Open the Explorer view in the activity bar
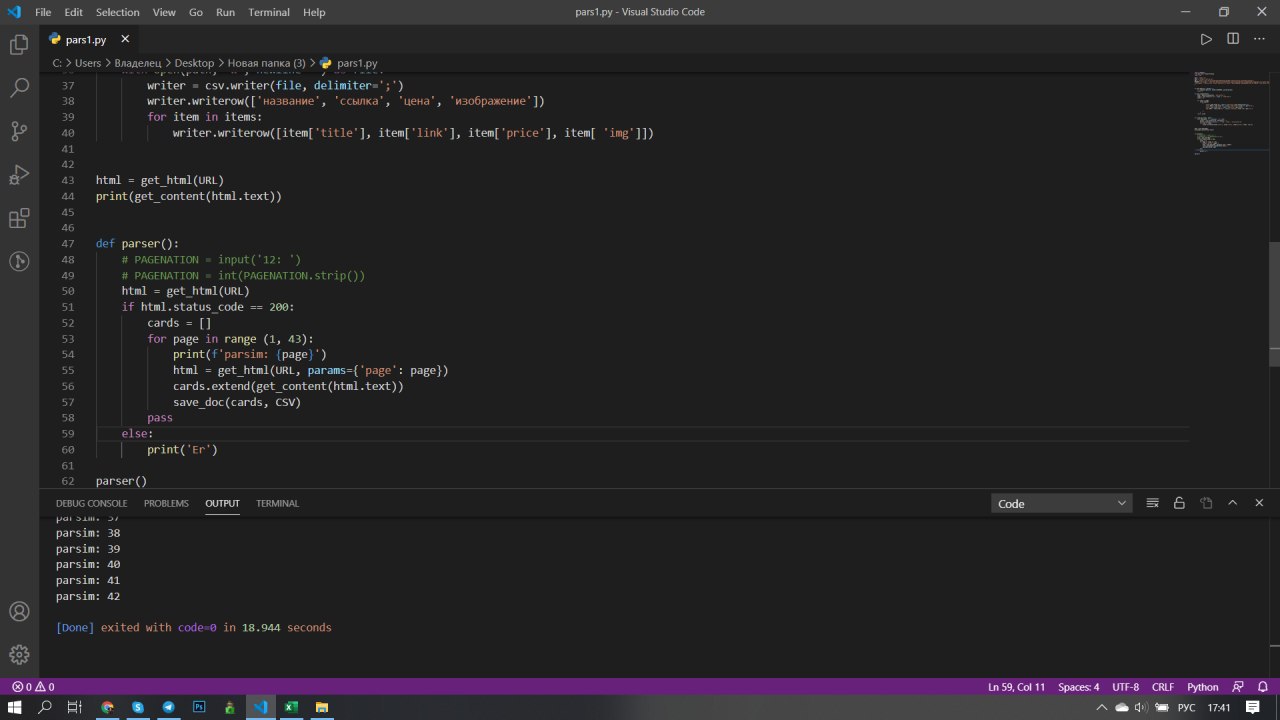The image size is (1280, 720). 19,45
